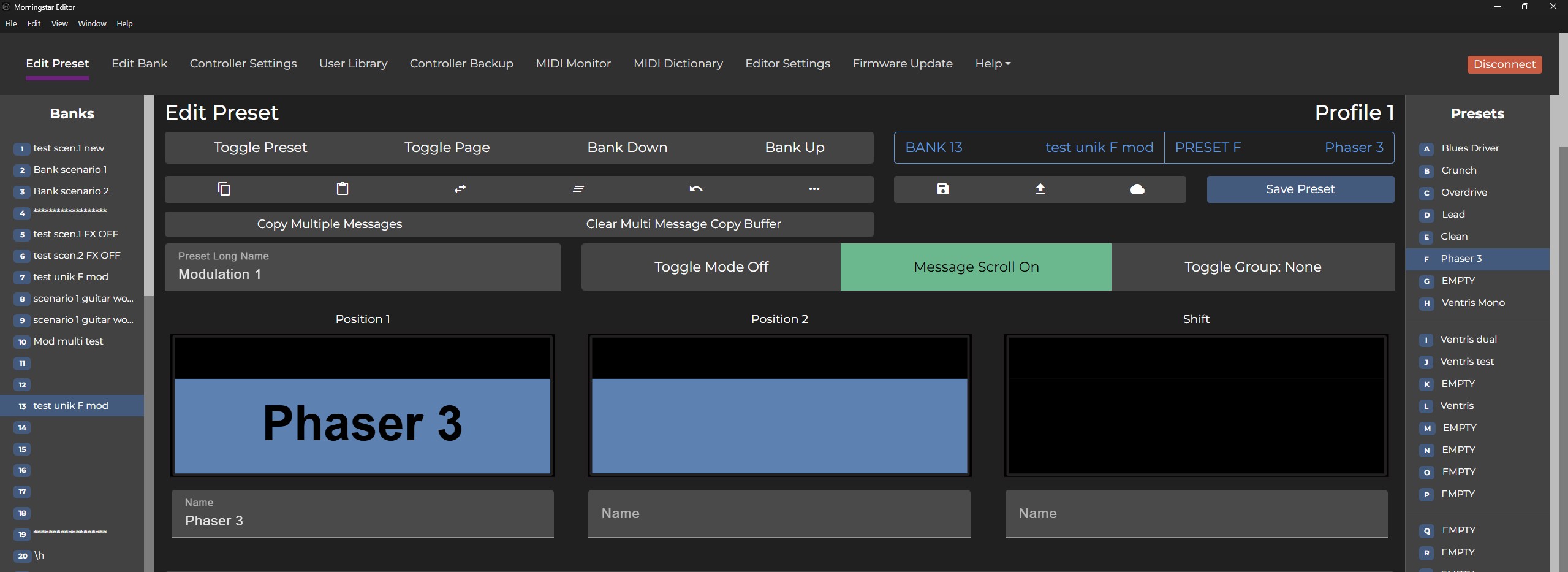Click the undo arrow icon
1568x572 pixels.
click(x=695, y=189)
